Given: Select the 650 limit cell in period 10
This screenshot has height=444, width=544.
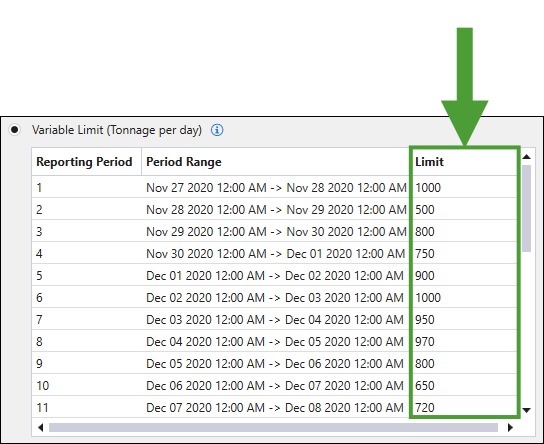Looking at the screenshot, I should click(464, 385).
